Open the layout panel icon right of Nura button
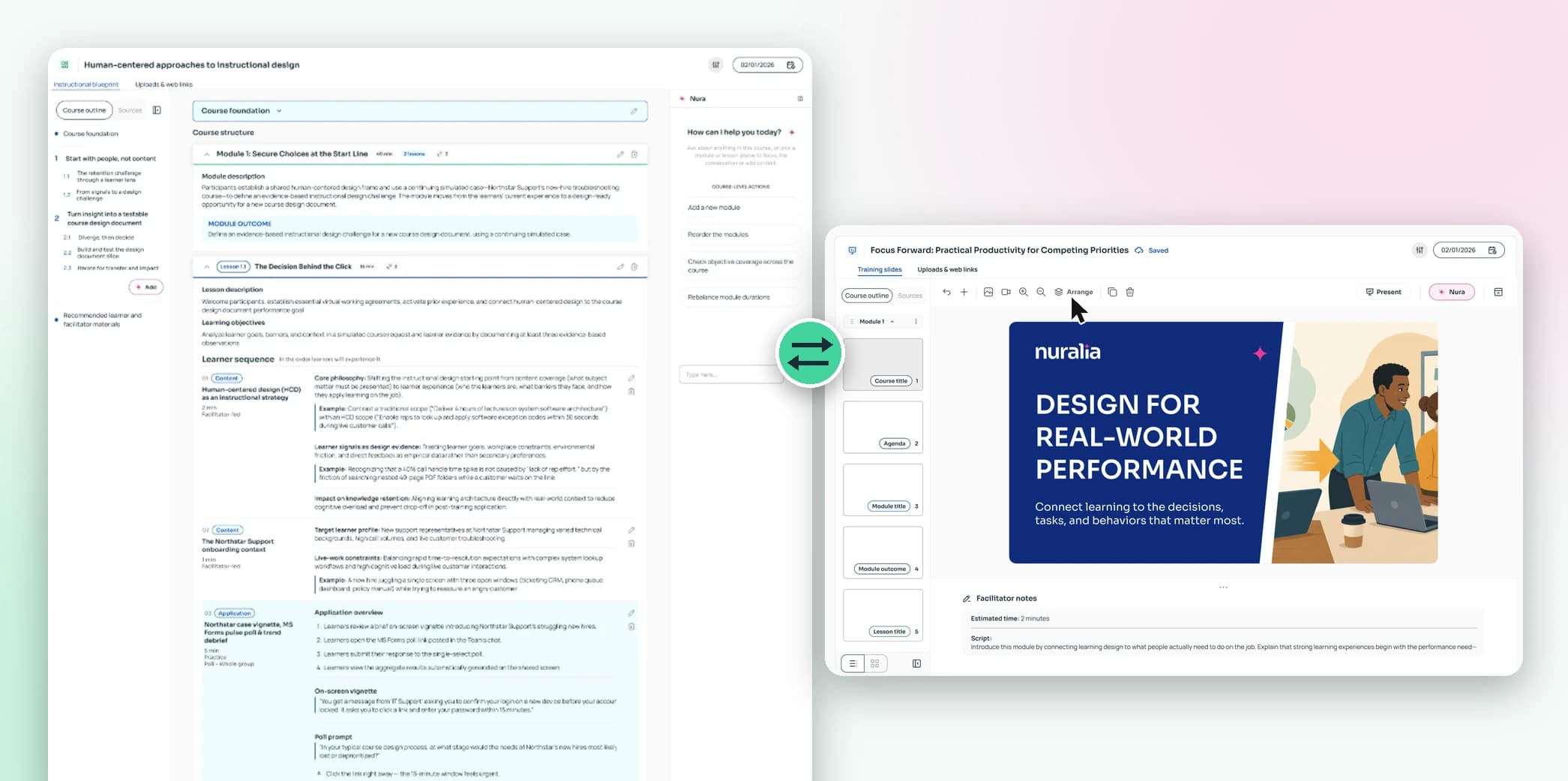This screenshot has width=1568, height=781. [x=1498, y=292]
